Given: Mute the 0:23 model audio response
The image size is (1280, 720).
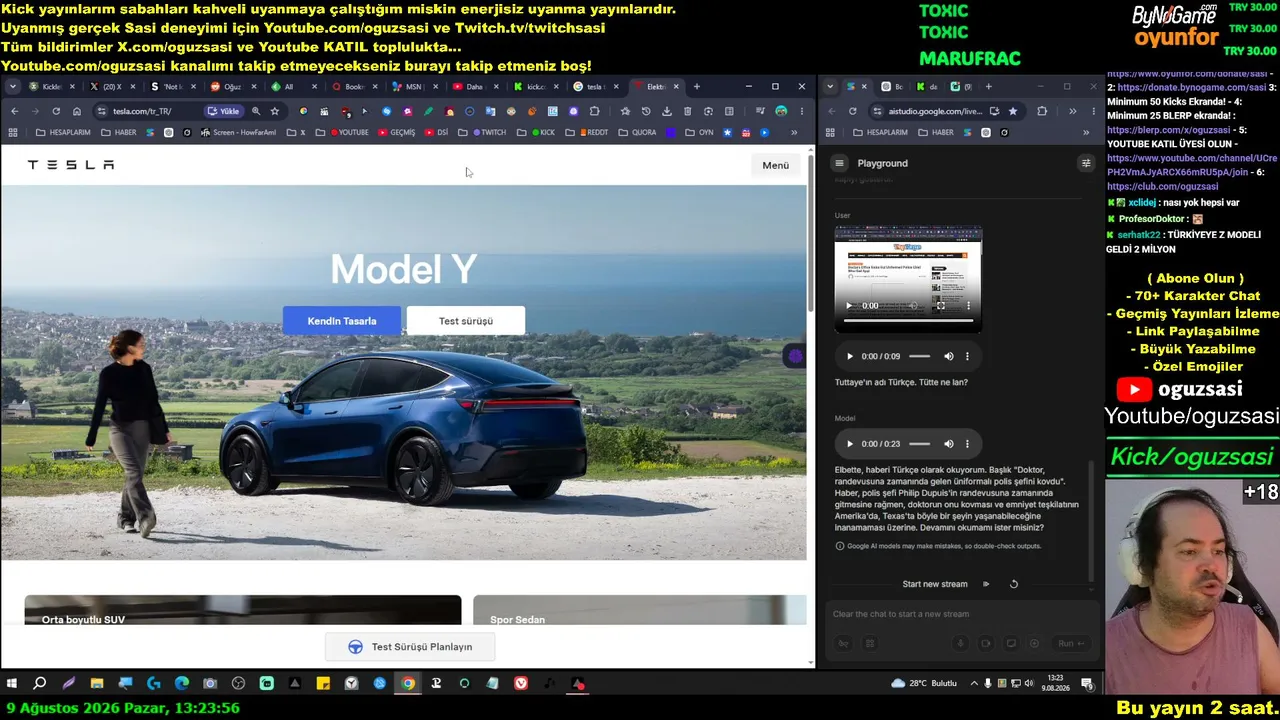Looking at the screenshot, I should click(949, 444).
